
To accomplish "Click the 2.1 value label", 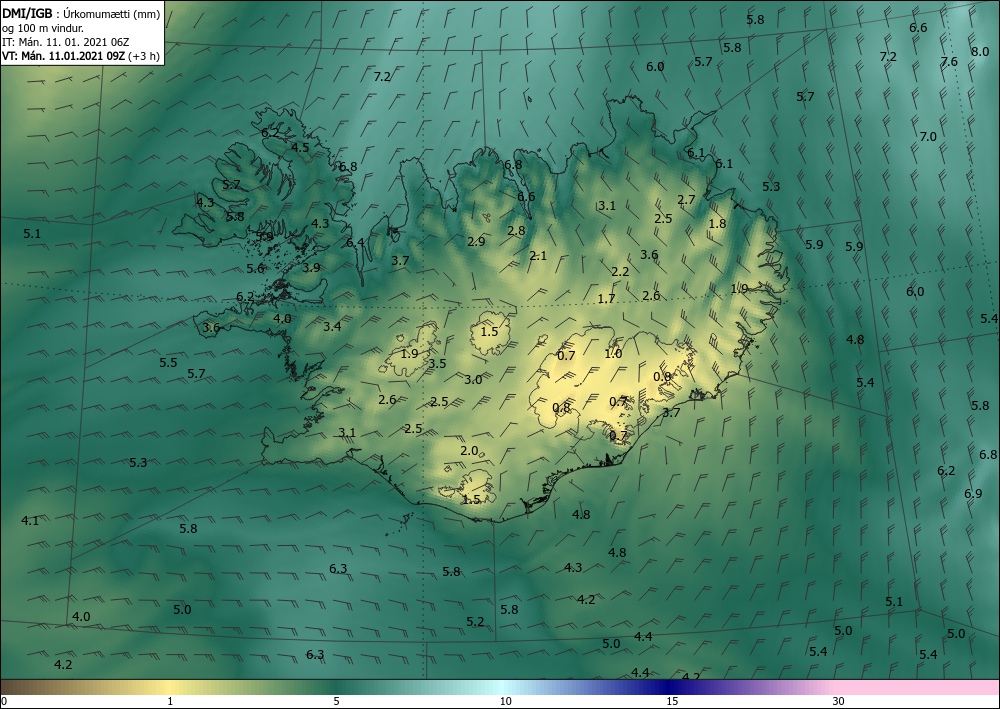I will point(538,256).
